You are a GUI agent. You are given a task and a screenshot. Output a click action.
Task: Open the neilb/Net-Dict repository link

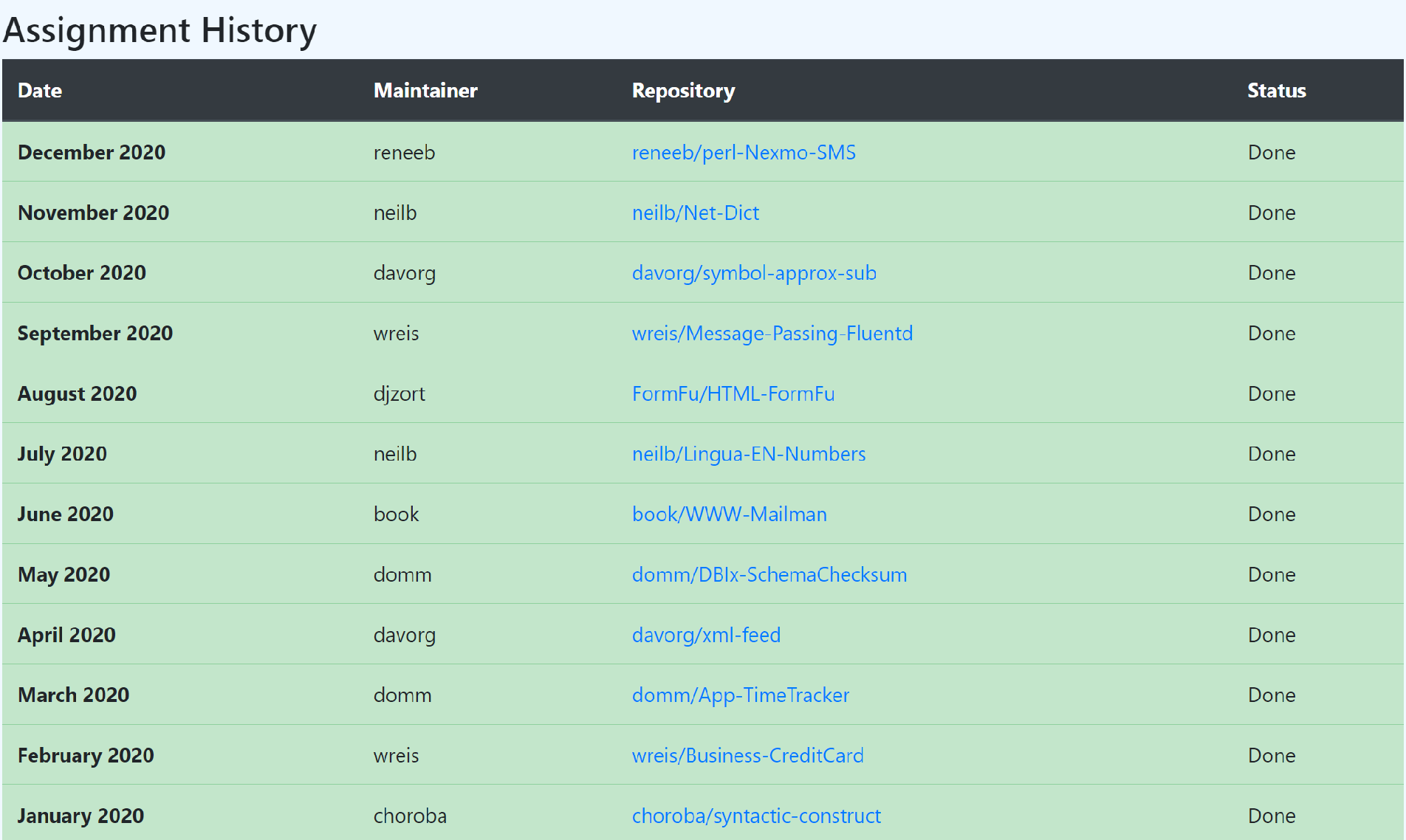696,213
